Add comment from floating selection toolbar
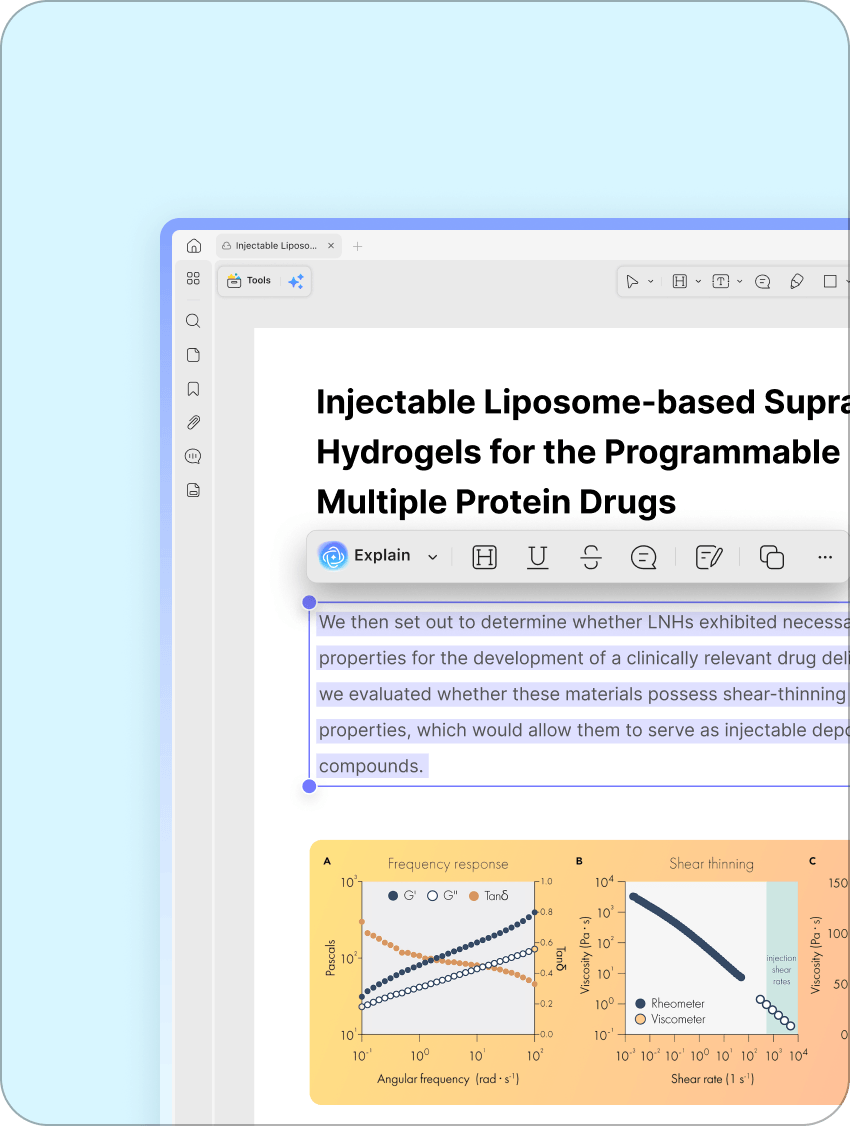 [x=643, y=557]
